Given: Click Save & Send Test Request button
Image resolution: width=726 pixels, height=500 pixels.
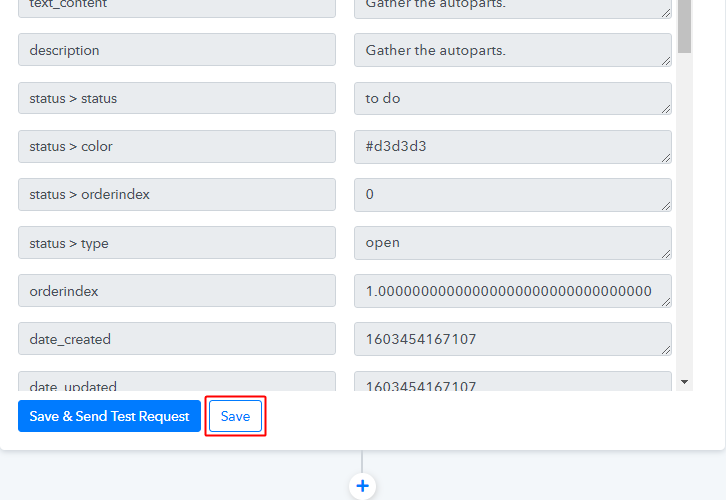Looking at the screenshot, I should click(109, 416).
